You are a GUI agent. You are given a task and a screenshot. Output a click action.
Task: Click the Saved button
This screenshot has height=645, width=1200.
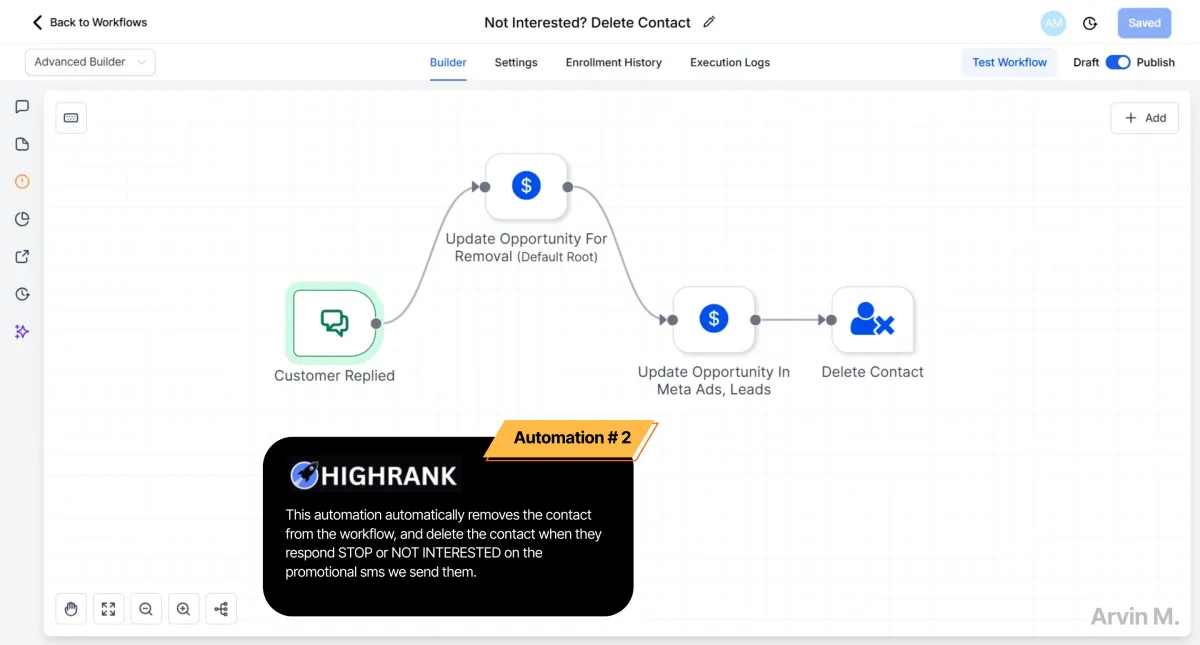tap(1145, 23)
